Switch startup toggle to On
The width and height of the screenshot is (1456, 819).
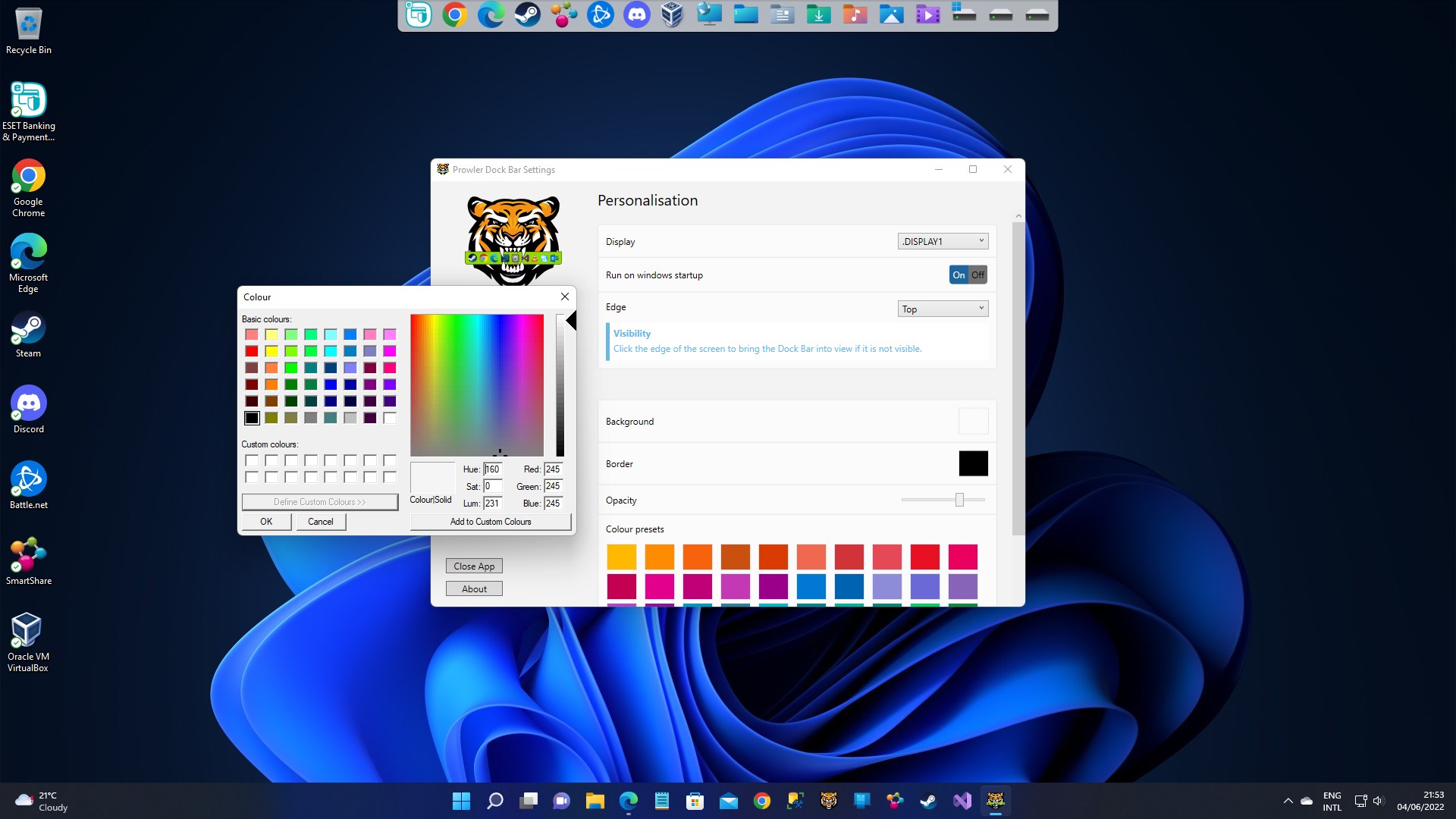tap(959, 275)
